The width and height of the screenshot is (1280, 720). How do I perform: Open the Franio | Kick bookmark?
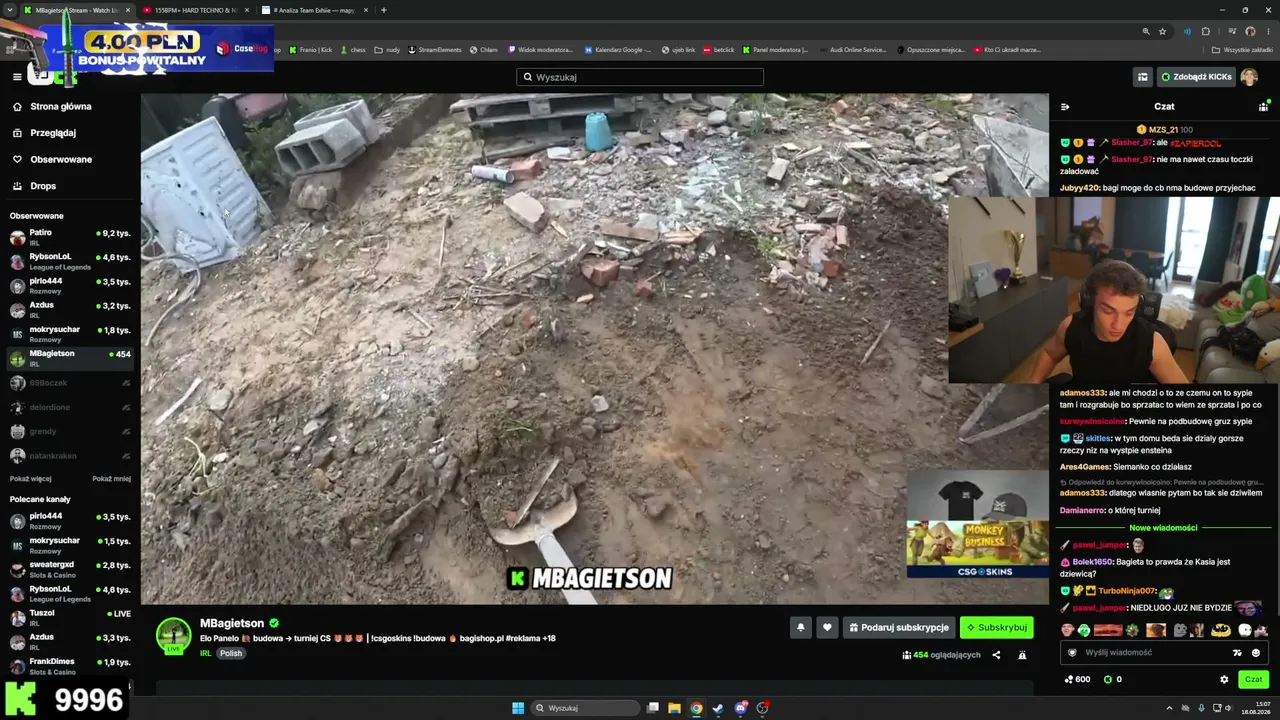311,50
